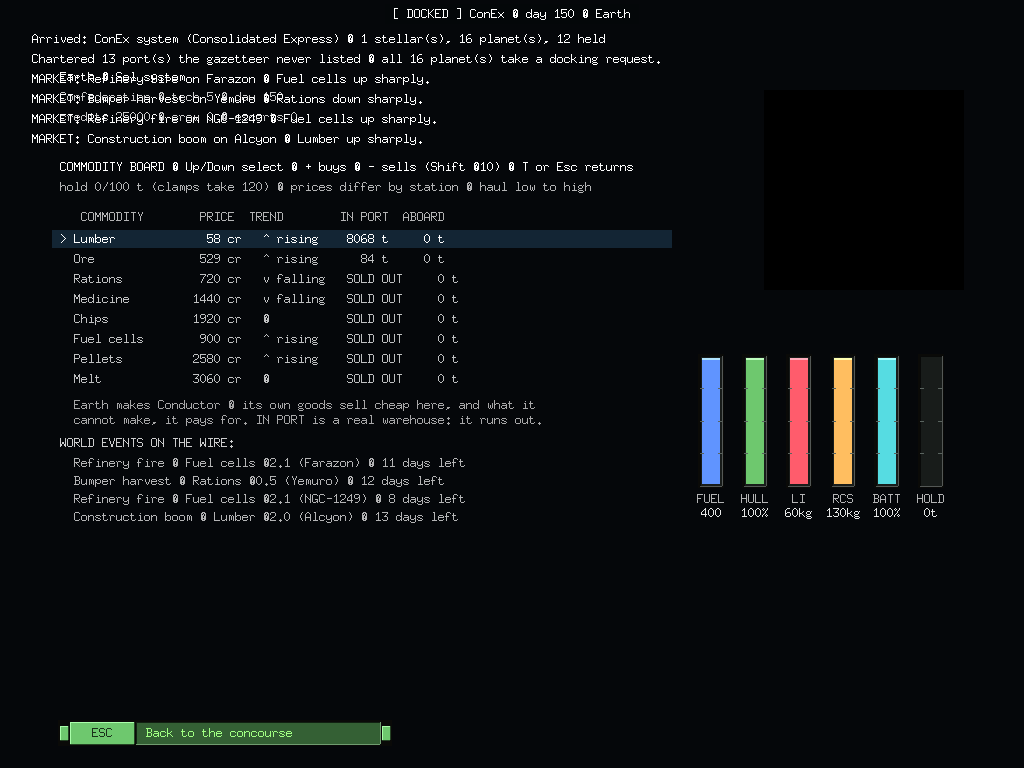Screen dimensions: 1024x768
Task: Click the orange RCS gauge bar
Action: point(843,421)
